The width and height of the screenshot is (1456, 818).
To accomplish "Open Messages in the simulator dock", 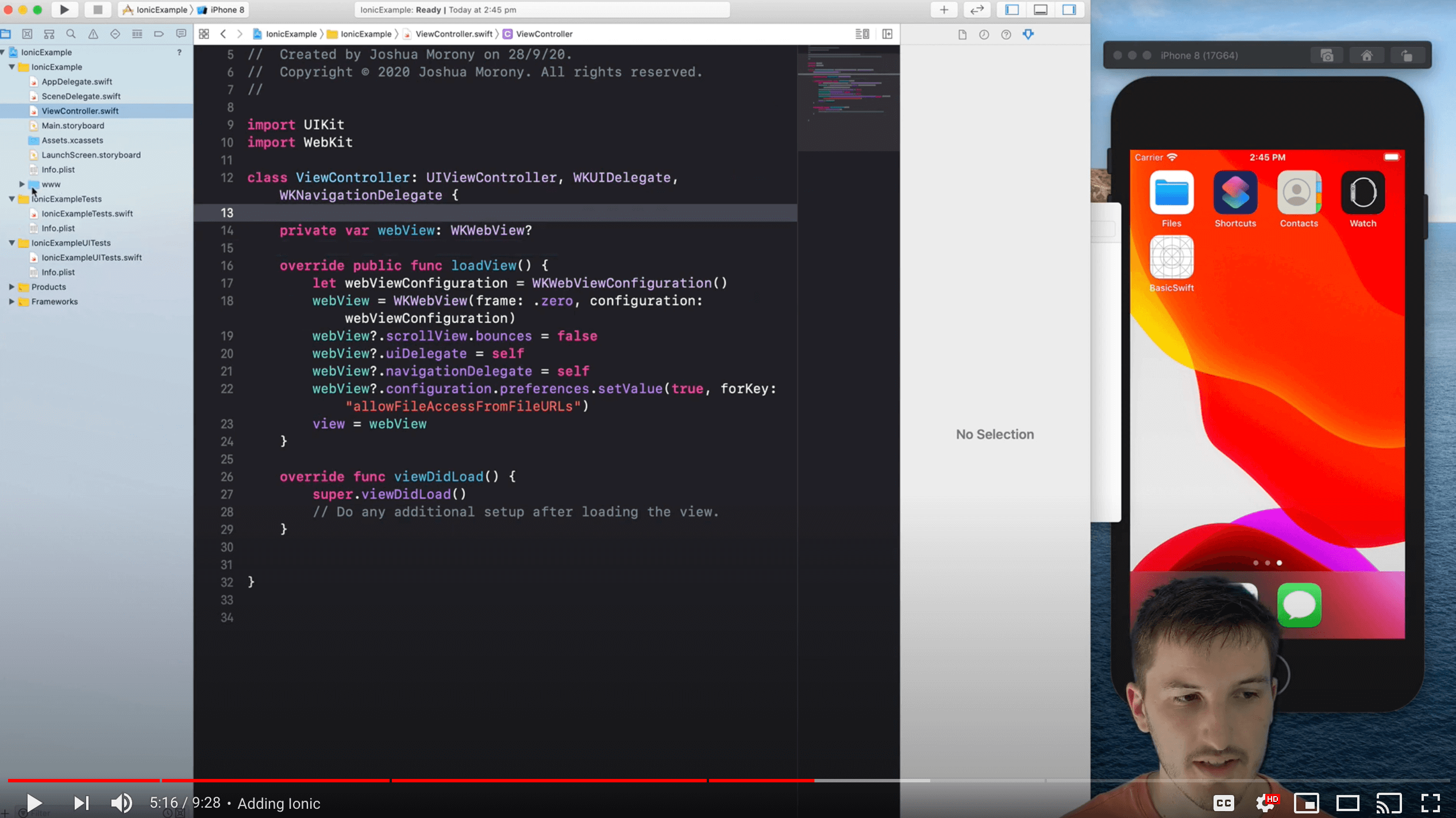I will coord(1299,605).
